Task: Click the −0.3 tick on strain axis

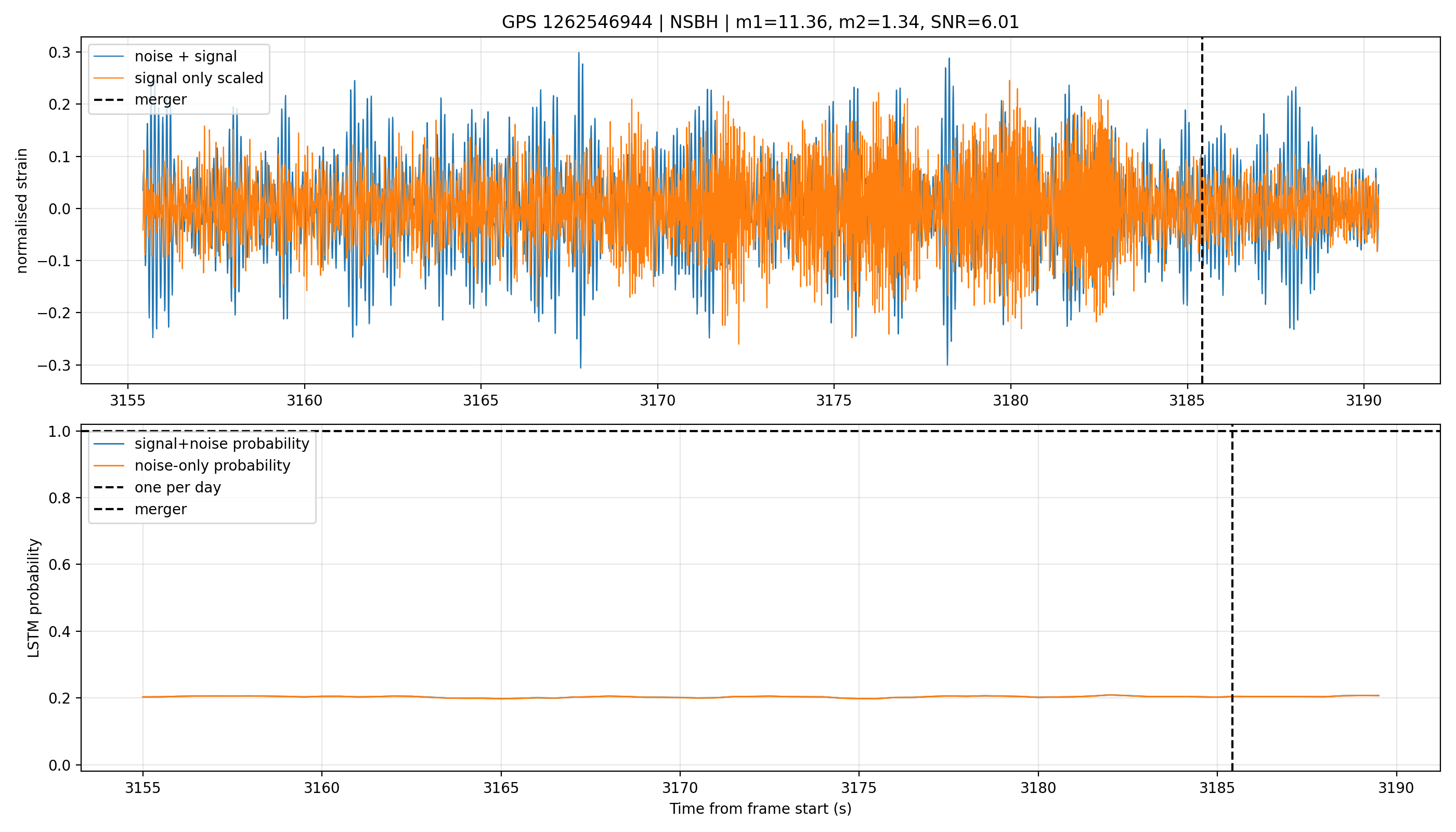Action: point(54,365)
